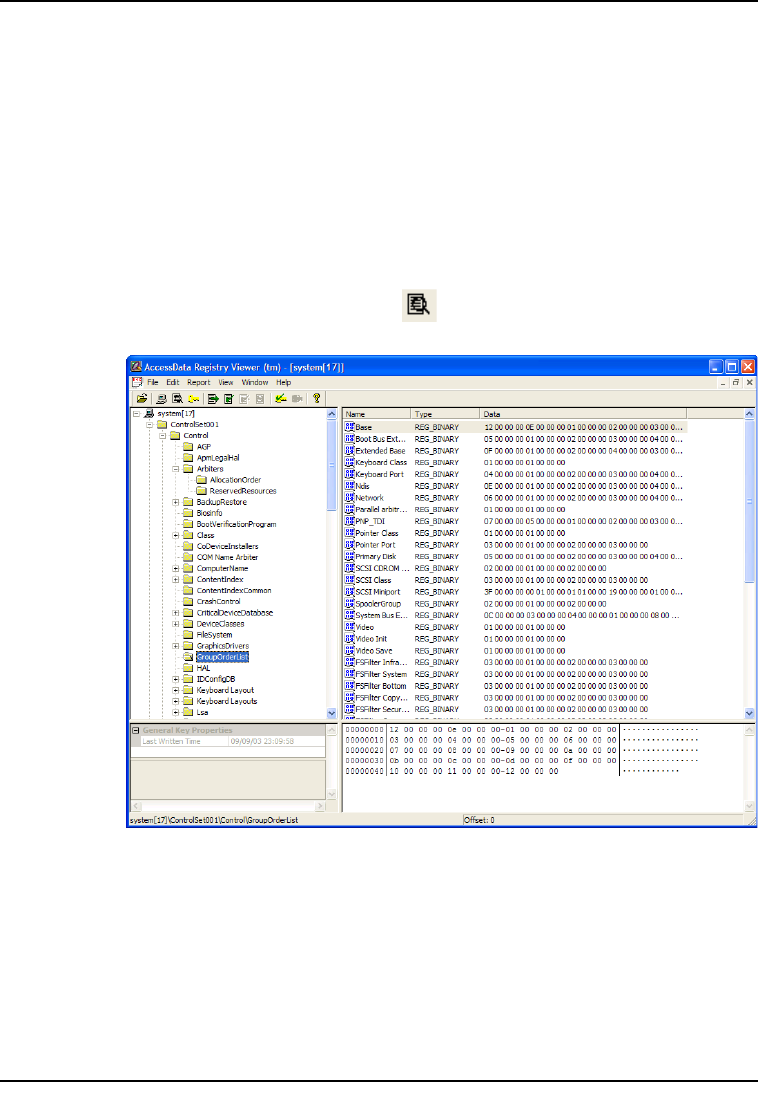Select the SCSI Miniport value row
The height and width of the screenshot is (1117, 758).
tap(514, 592)
